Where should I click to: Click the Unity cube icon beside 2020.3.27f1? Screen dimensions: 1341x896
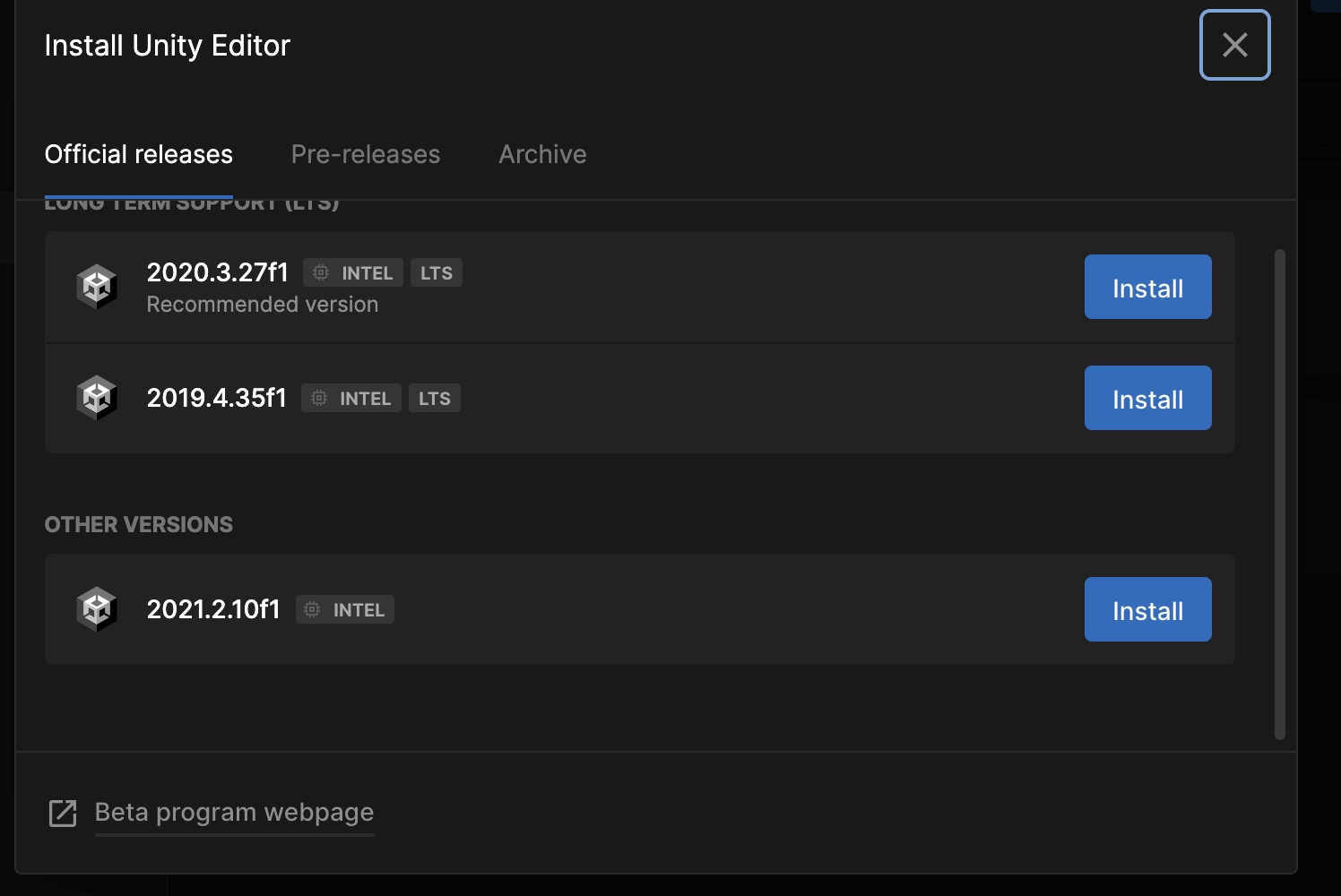(x=98, y=287)
